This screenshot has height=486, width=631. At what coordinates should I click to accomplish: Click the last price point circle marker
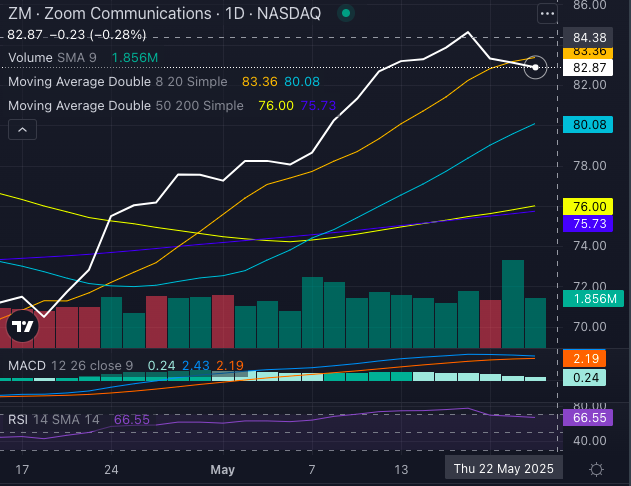click(x=535, y=67)
